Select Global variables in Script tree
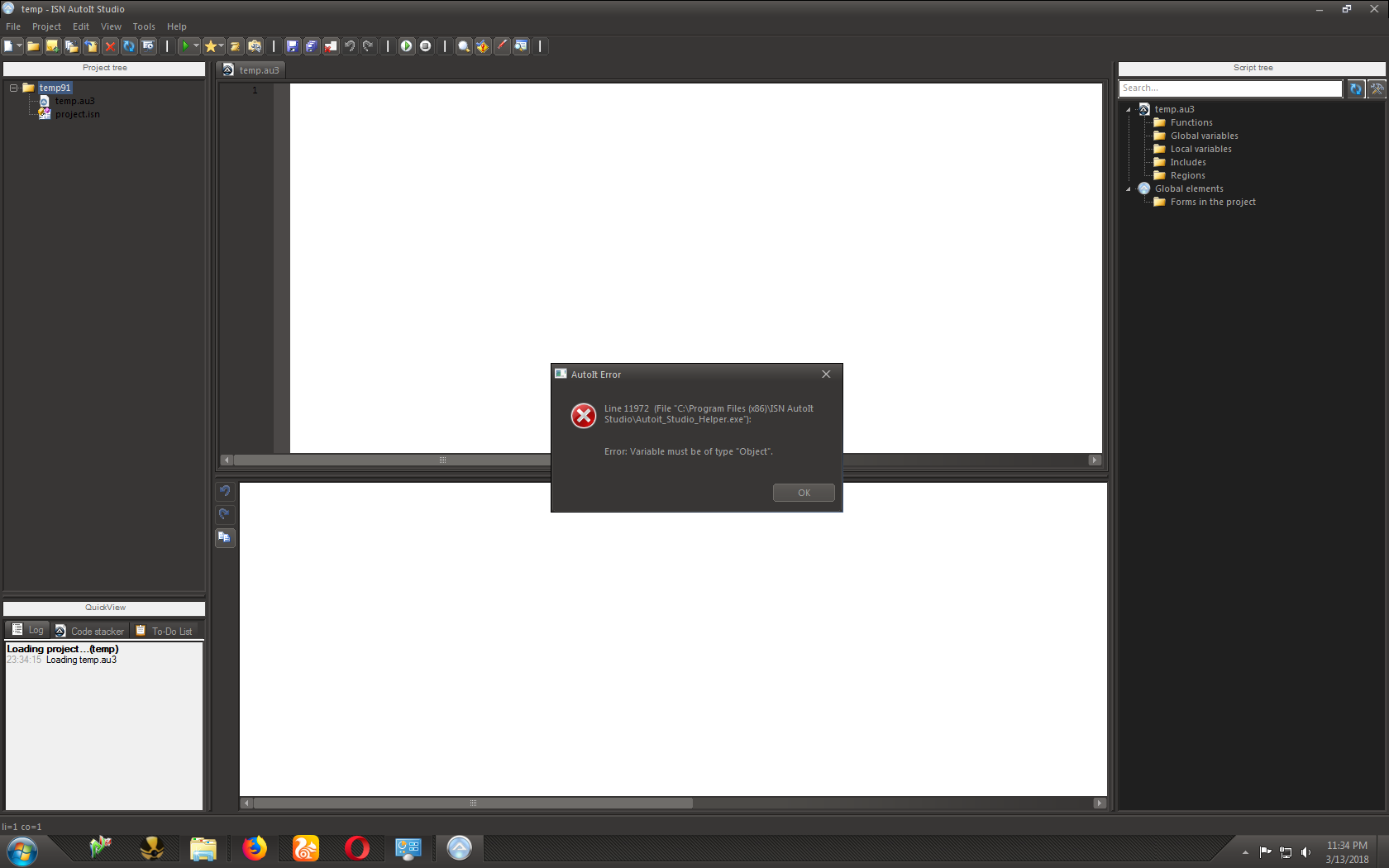Viewport: 1389px width, 868px height. click(1204, 136)
